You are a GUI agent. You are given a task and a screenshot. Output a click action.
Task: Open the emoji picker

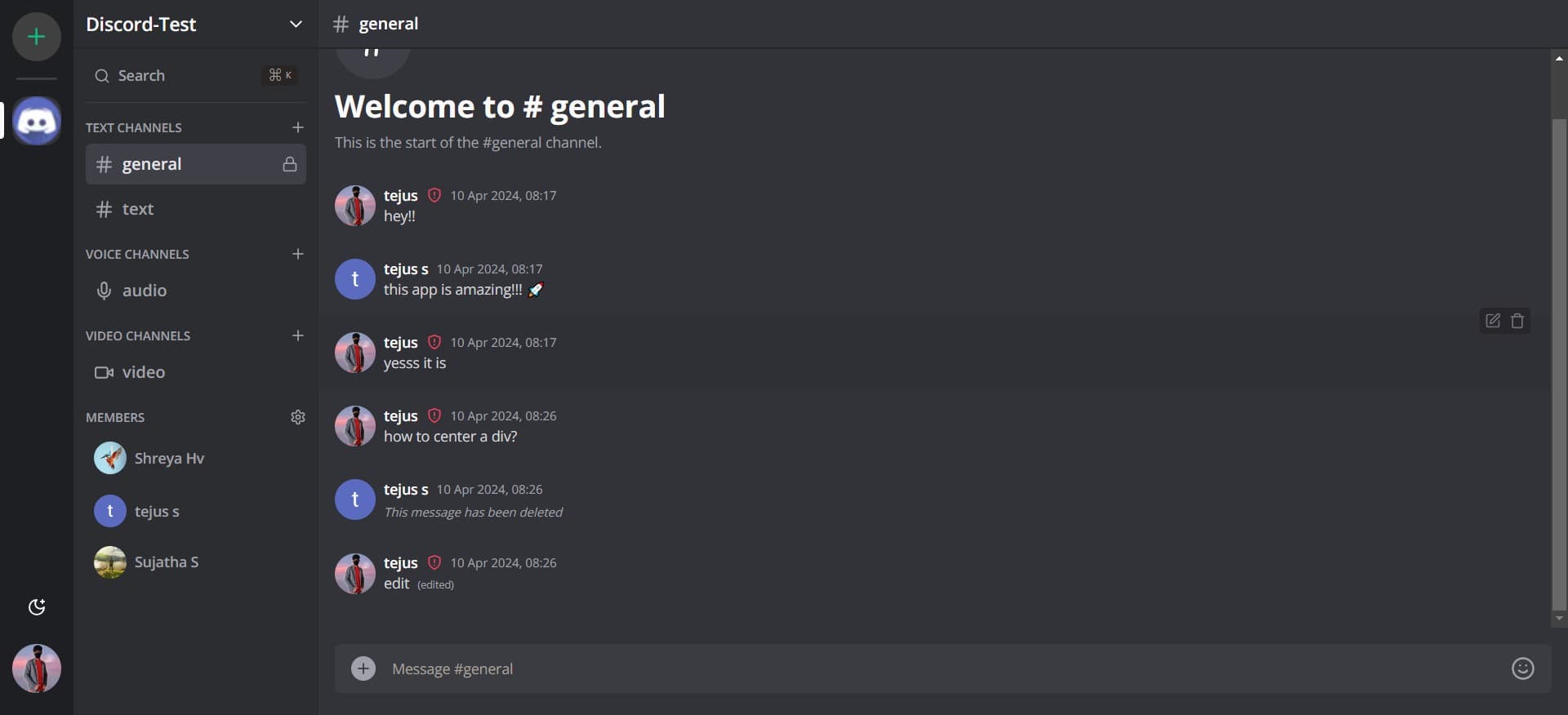coord(1522,668)
